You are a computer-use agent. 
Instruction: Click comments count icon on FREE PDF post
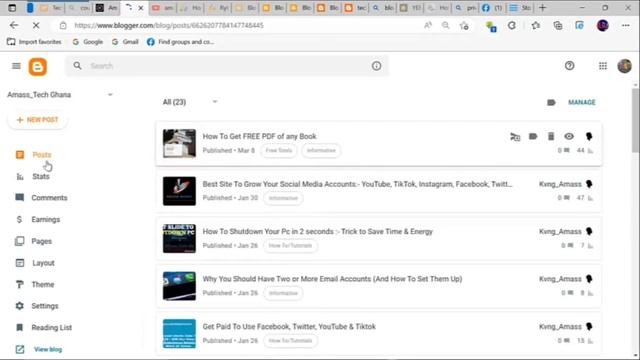(x=567, y=150)
